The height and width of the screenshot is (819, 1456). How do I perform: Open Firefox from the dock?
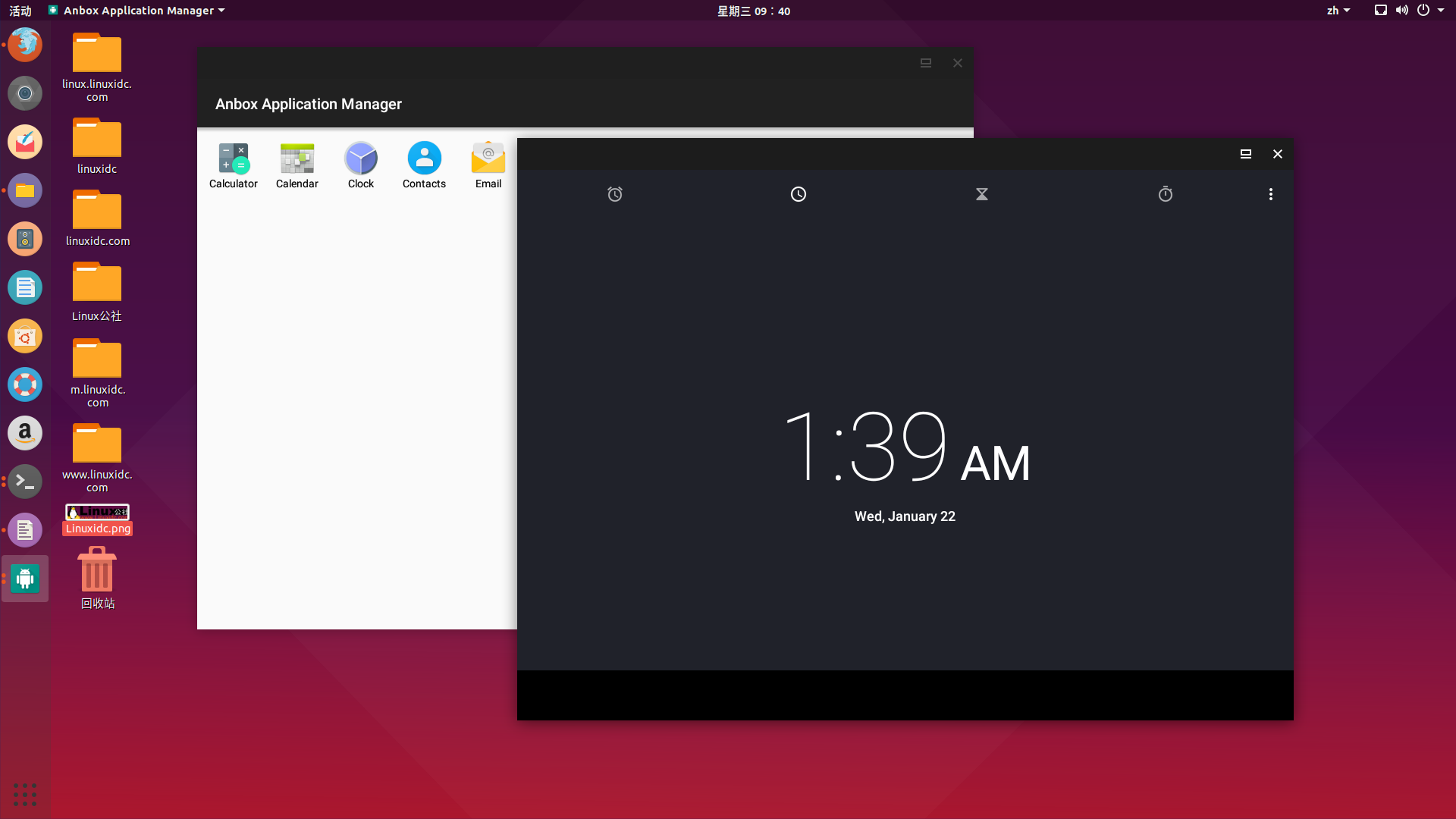tap(24, 45)
